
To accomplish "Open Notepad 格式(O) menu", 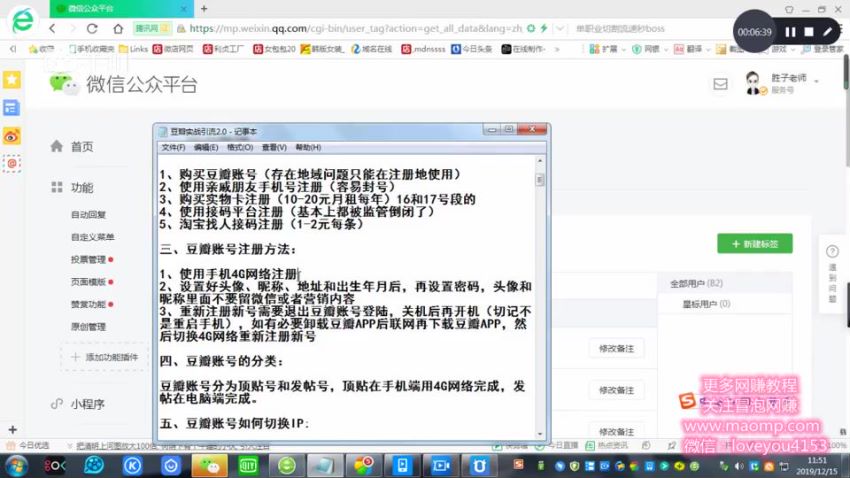I will point(240,147).
